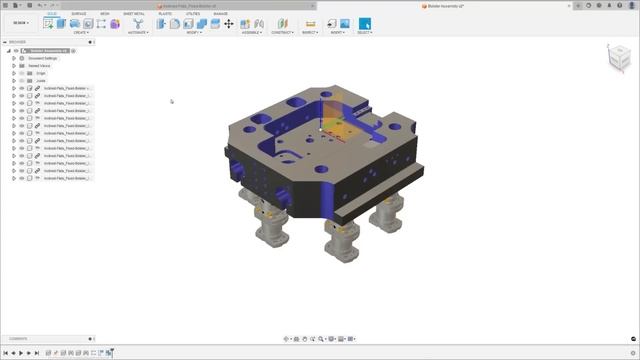
Task: Select the Move/Copy cross-arrows tool
Action: tap(229, 24)
